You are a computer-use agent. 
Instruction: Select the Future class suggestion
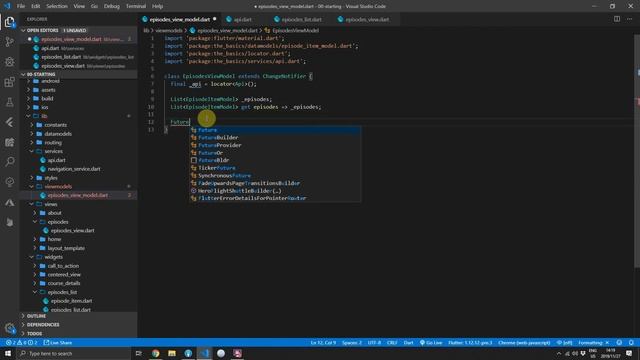275,130
